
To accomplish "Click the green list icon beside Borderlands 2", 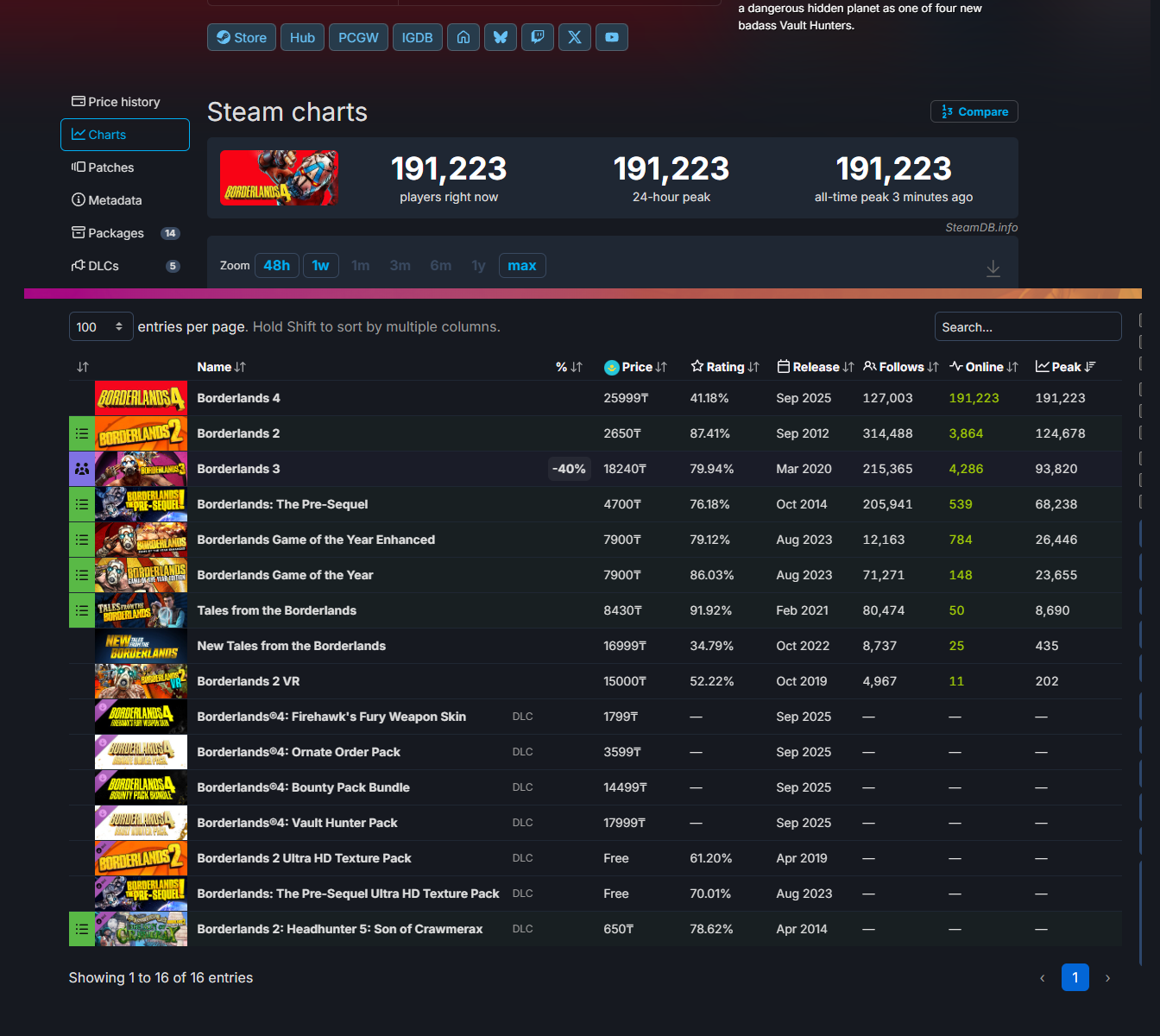I will [x=82, y=433].
